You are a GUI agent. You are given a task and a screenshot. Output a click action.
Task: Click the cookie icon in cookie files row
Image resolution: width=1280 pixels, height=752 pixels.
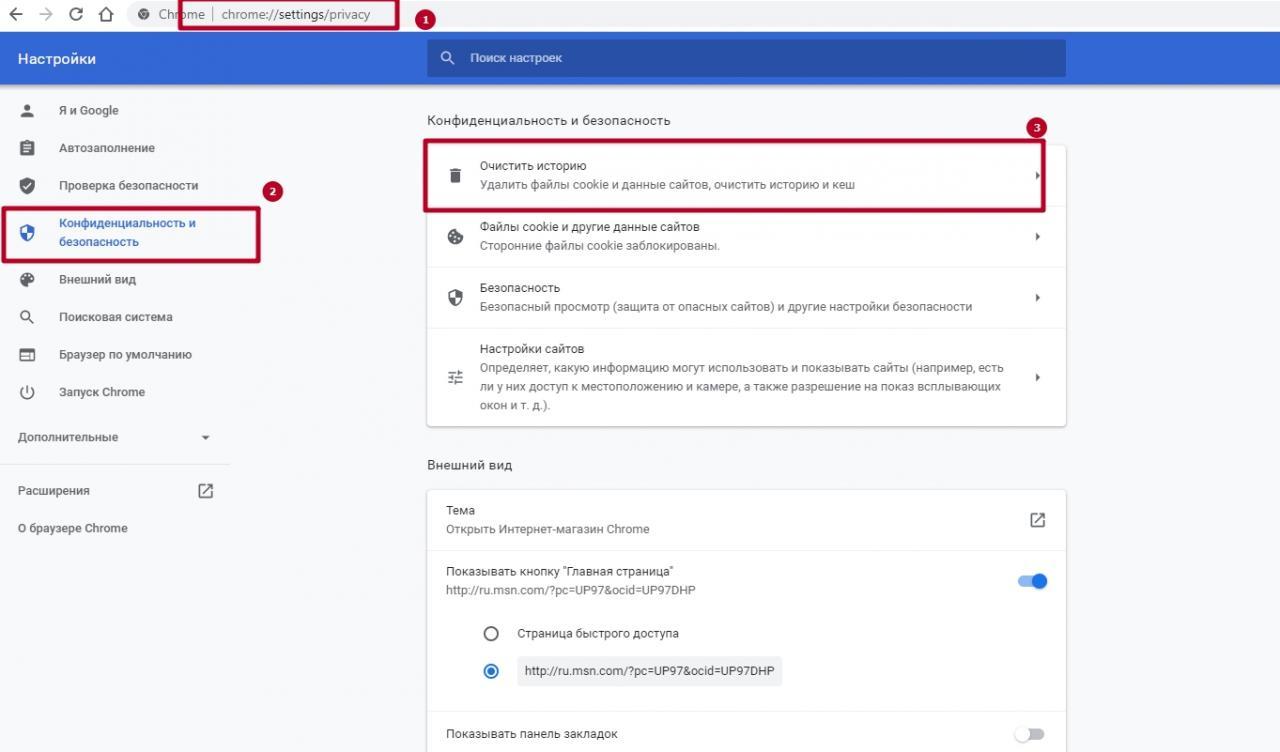click(x=455, y=237)
